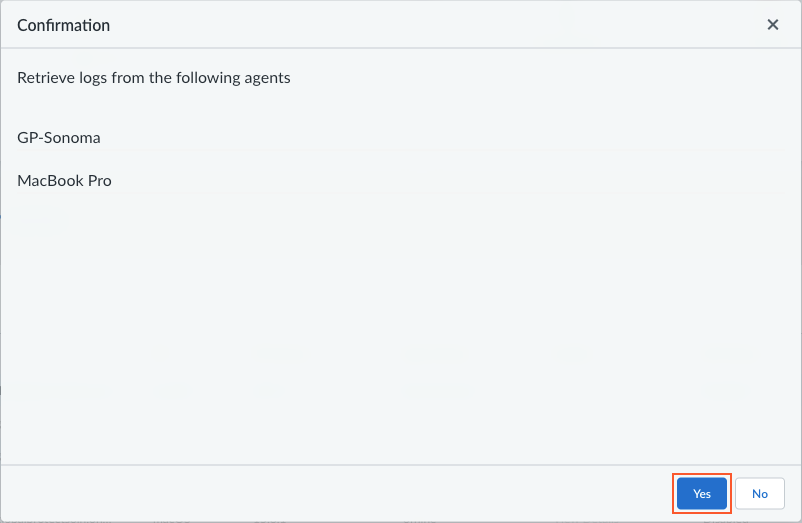Screen dimensions: 802x523
Task: Click the Confirmation dialog title
Action: pyautogui.click(x=64, y=25)
